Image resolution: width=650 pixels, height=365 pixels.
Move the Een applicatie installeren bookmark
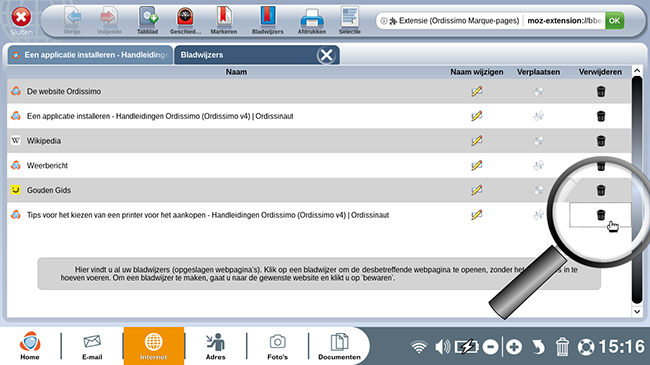click(x=538, y=116)
